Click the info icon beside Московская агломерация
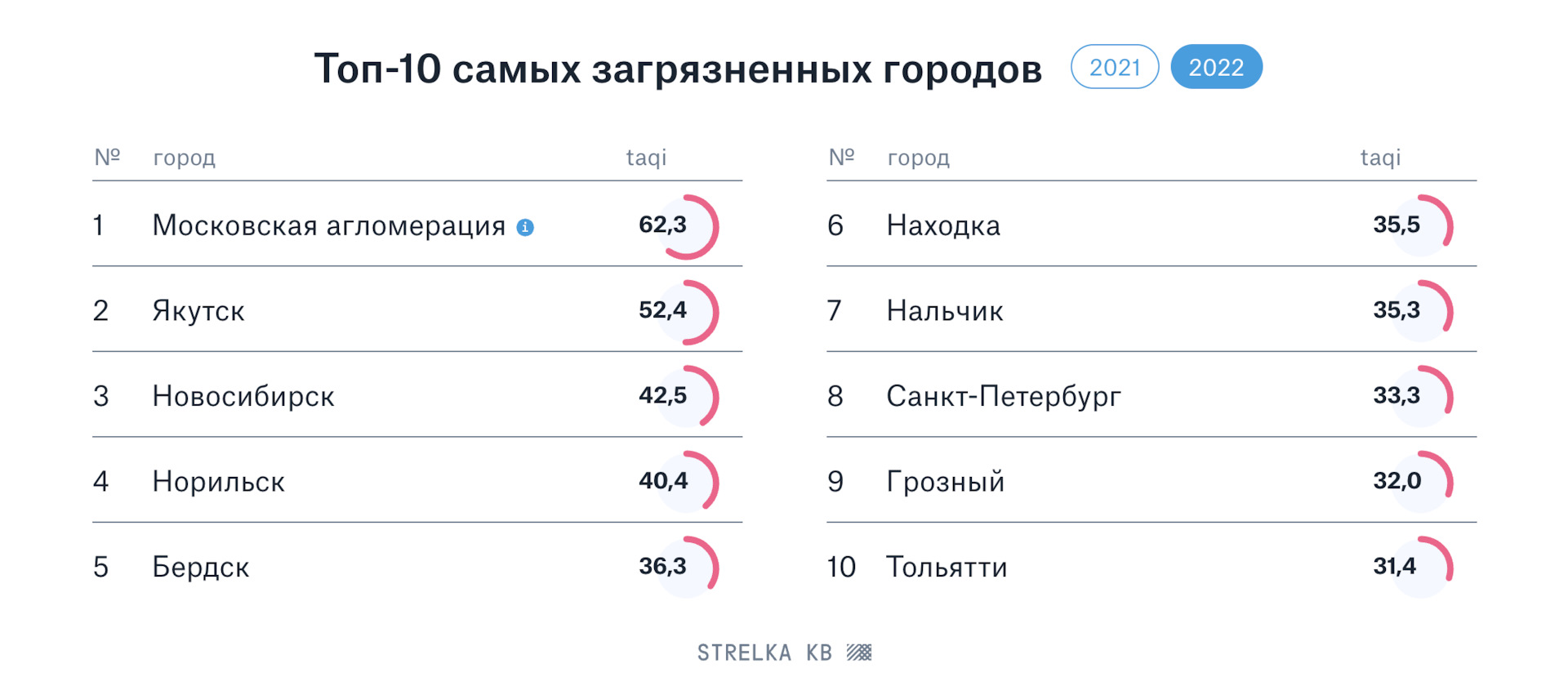 (x=525, y=228)
